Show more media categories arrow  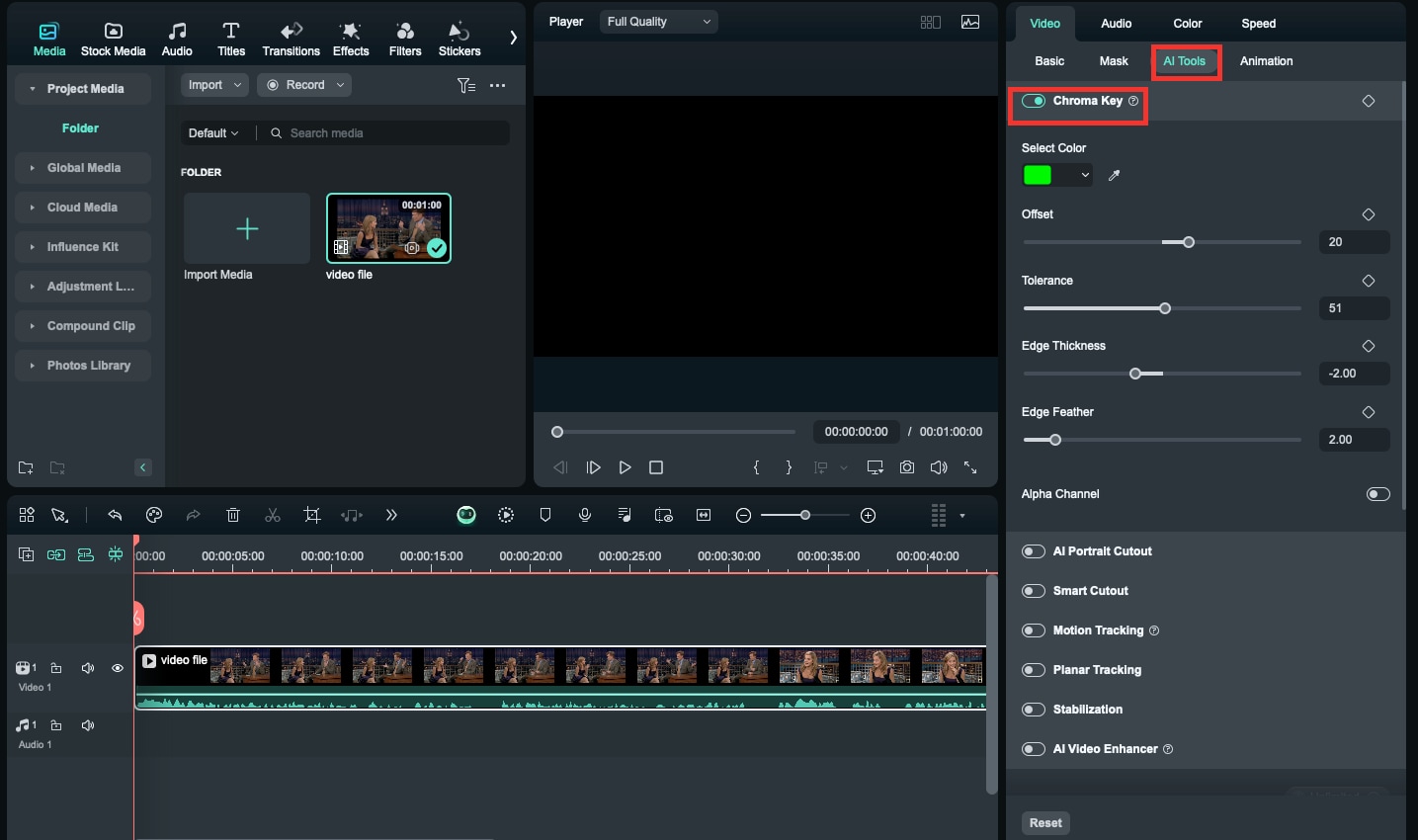pyautogui.click(x=513, y=38)
